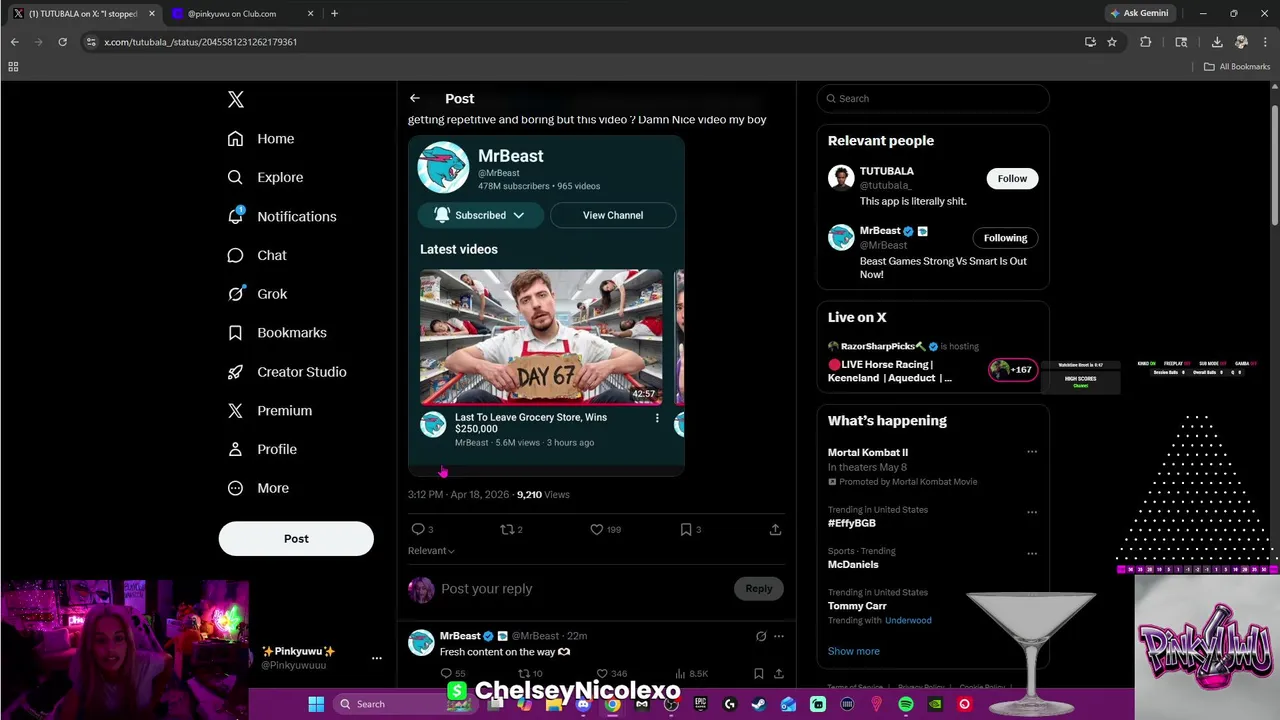1280x720 pixels.
Task: Like MrBeast's reply with 346 likes
Action: tap(602, 674)
